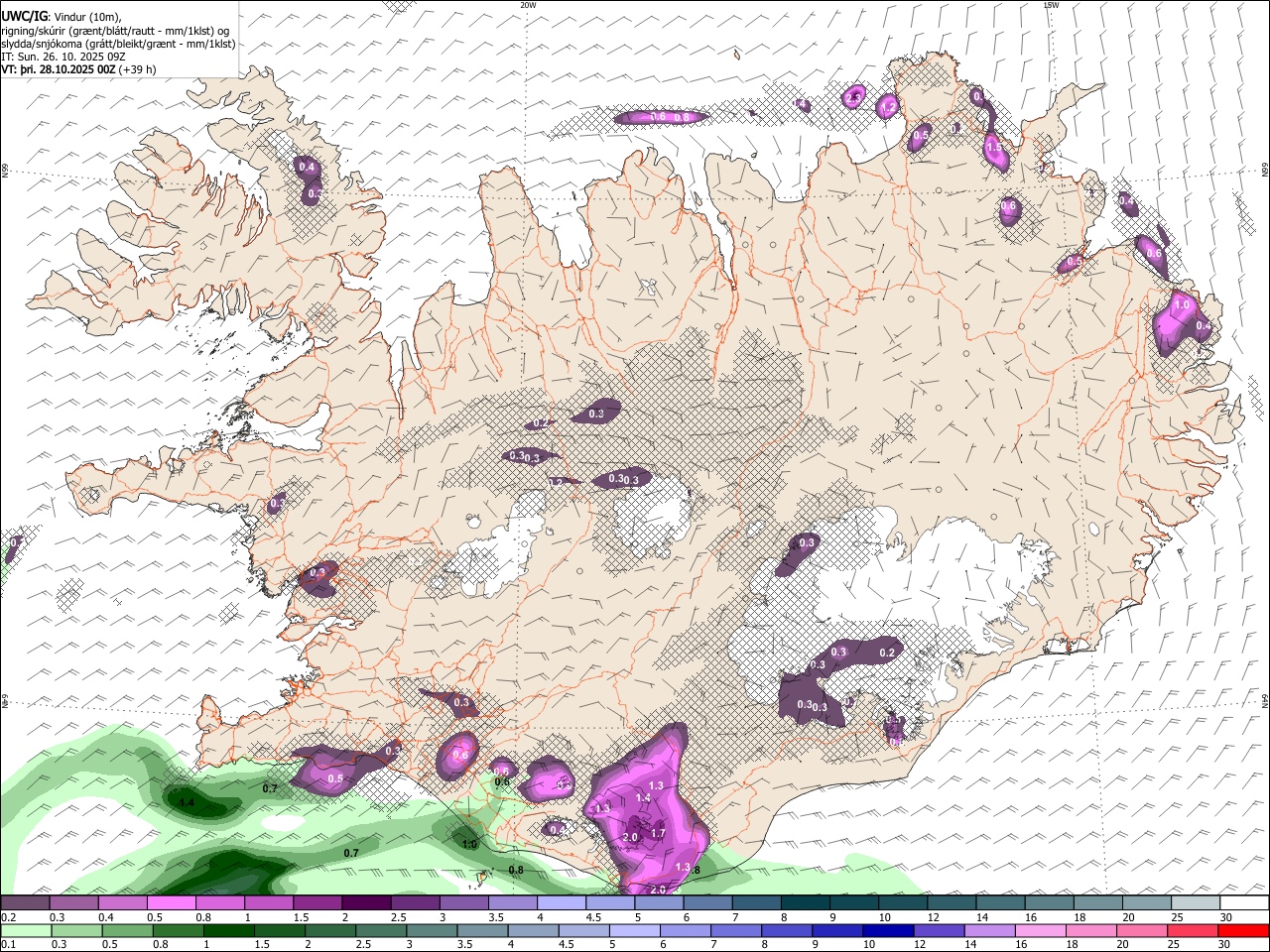Viewport: 1270px width, 952px height.
Task: Click the 'slydda/snjókoma' legend description line
Action: [118, 44]
